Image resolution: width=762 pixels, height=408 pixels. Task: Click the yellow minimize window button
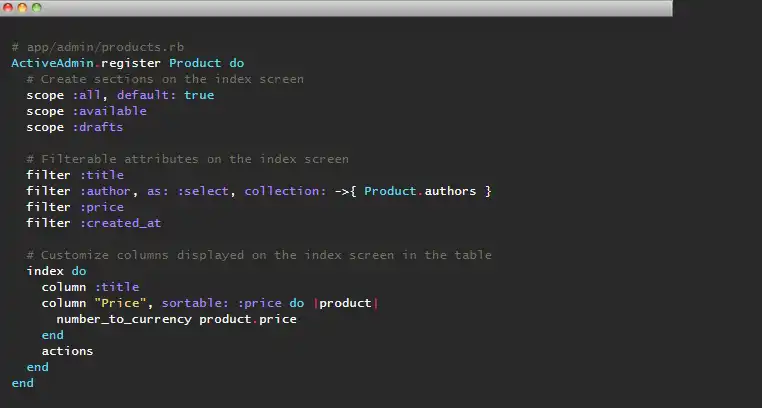[22, 7]
